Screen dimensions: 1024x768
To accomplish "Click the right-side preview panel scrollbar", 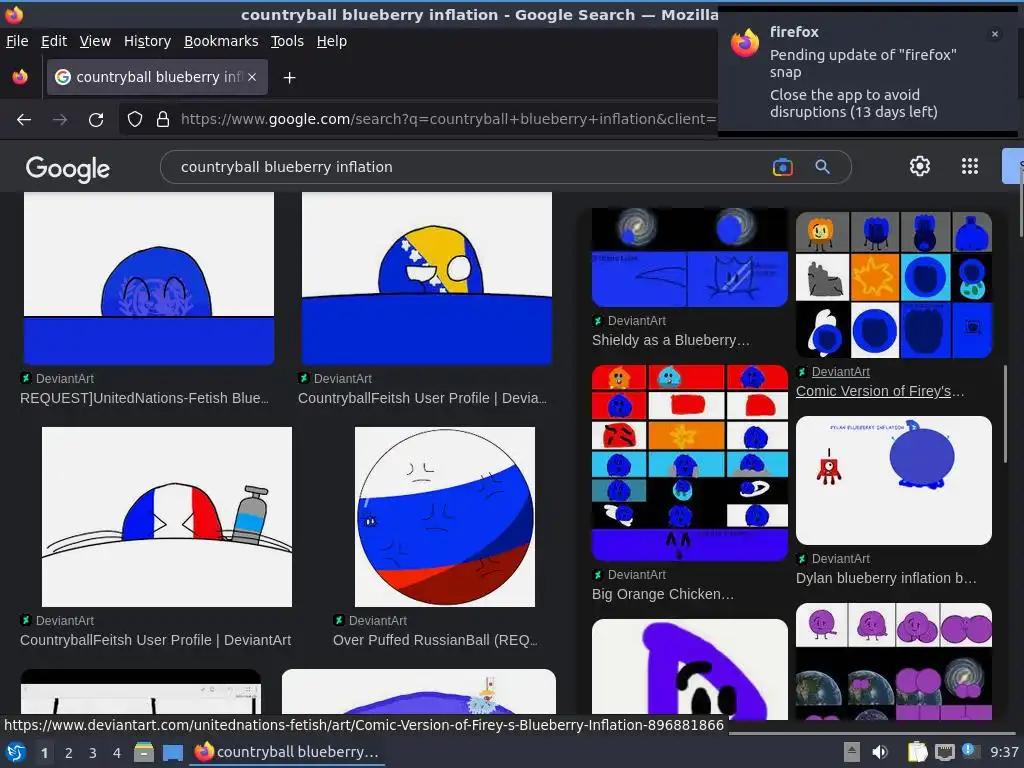I will [x=1005, y=414].
